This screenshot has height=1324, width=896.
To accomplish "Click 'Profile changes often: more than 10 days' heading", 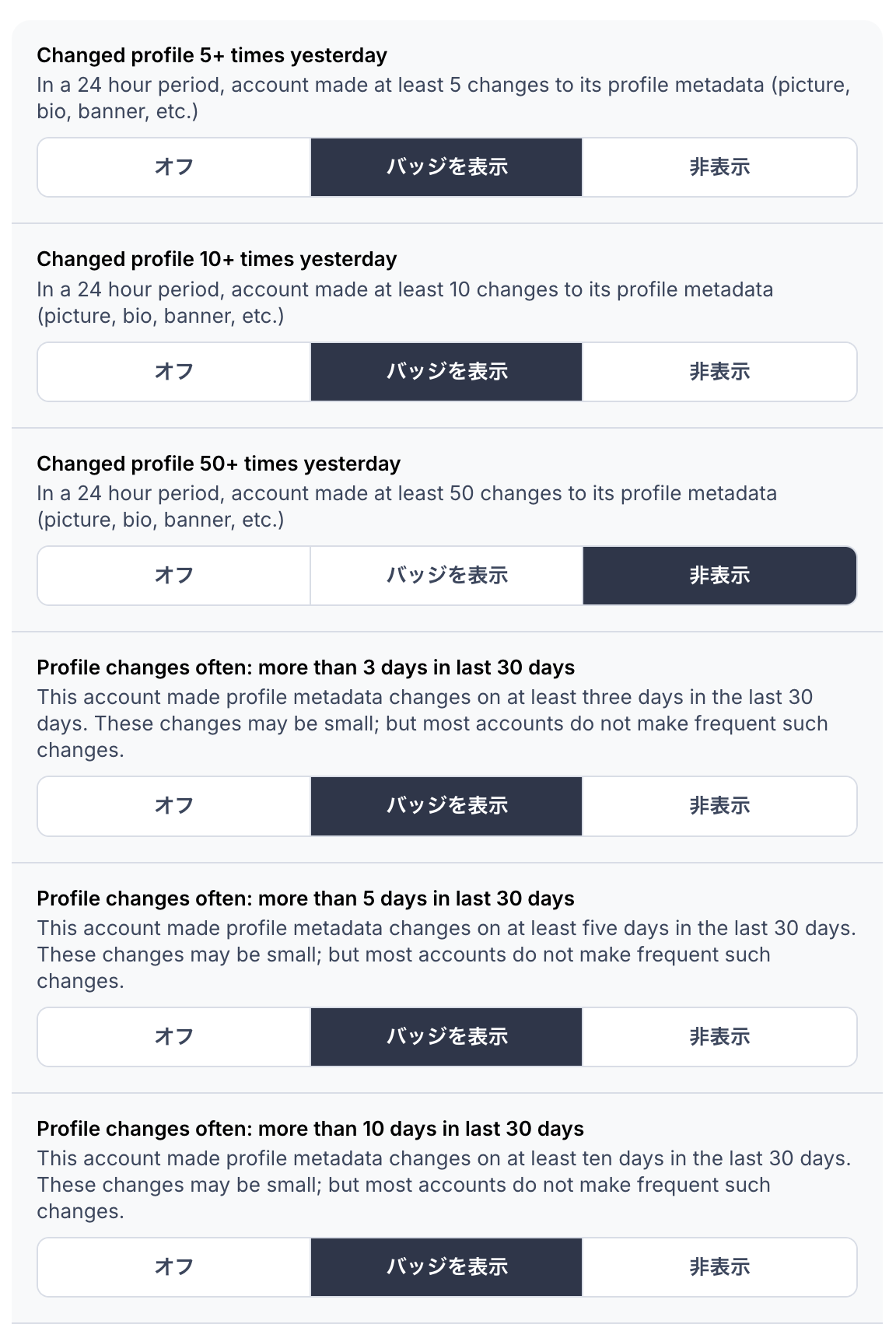I will (x=310, y=1129).
